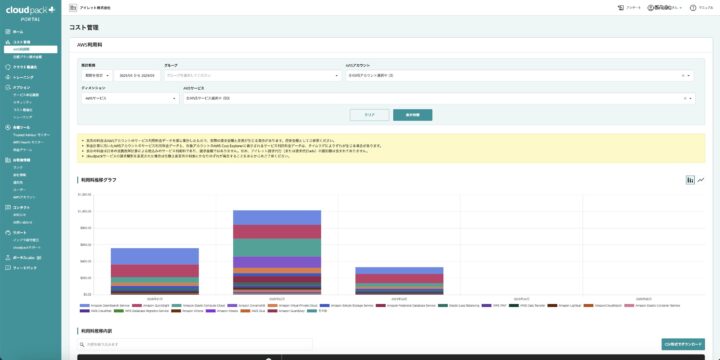Click the CSV形式でダウンロード button

click(x=683, y=344)
